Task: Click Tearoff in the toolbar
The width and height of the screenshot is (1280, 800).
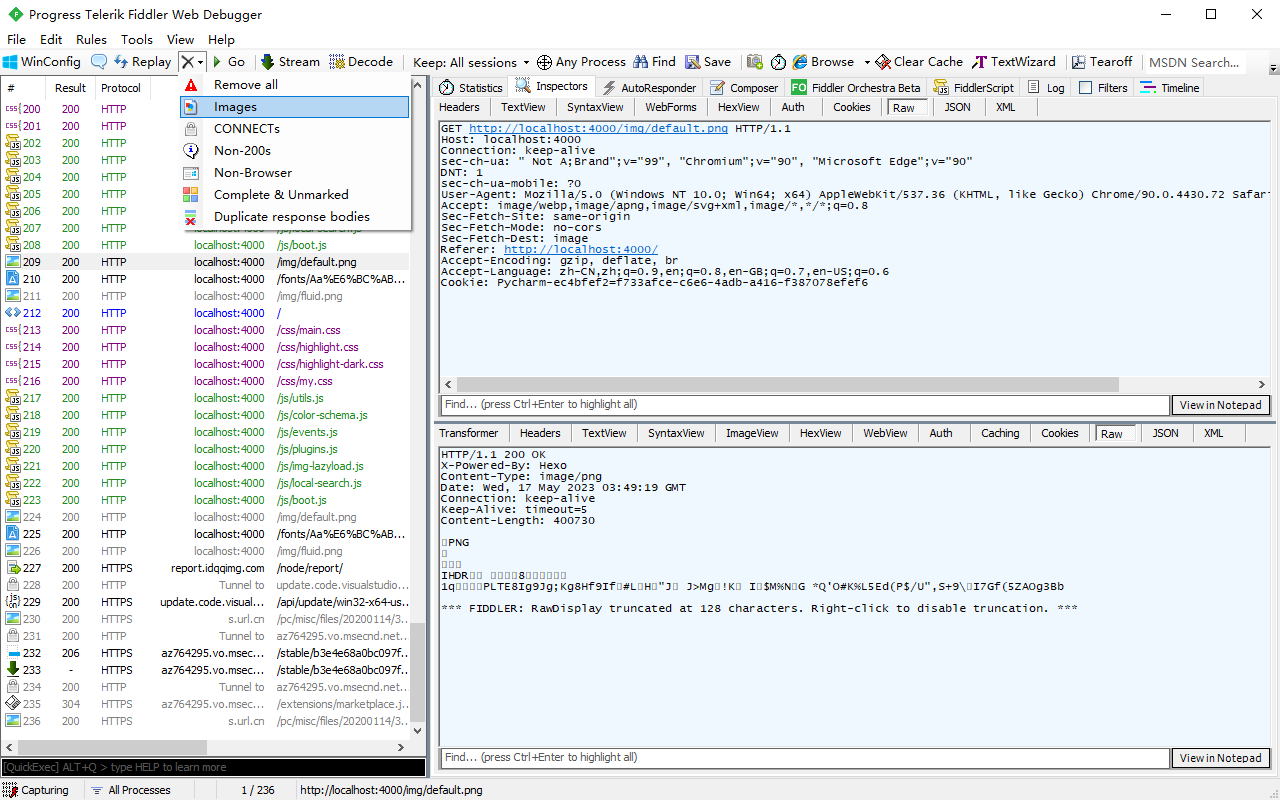Action: coord(1103,62)
